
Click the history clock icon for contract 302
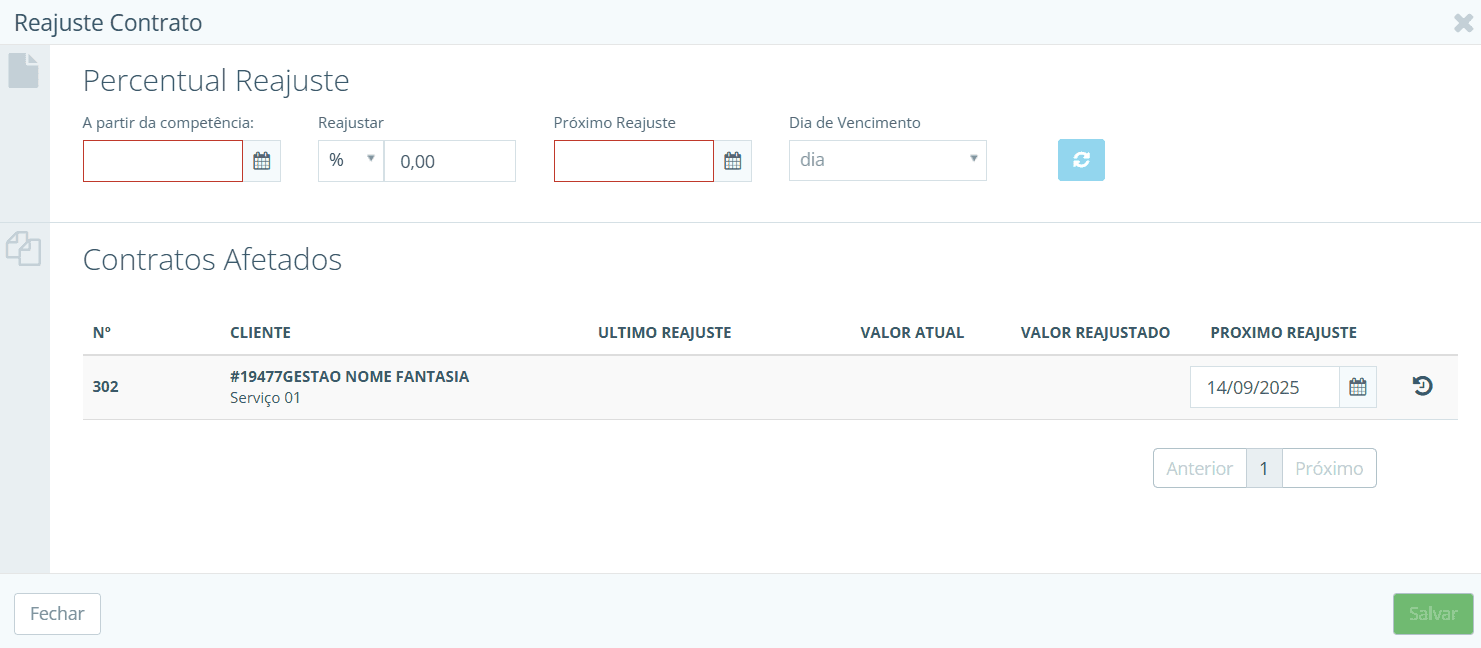[x=1422, y=386]
